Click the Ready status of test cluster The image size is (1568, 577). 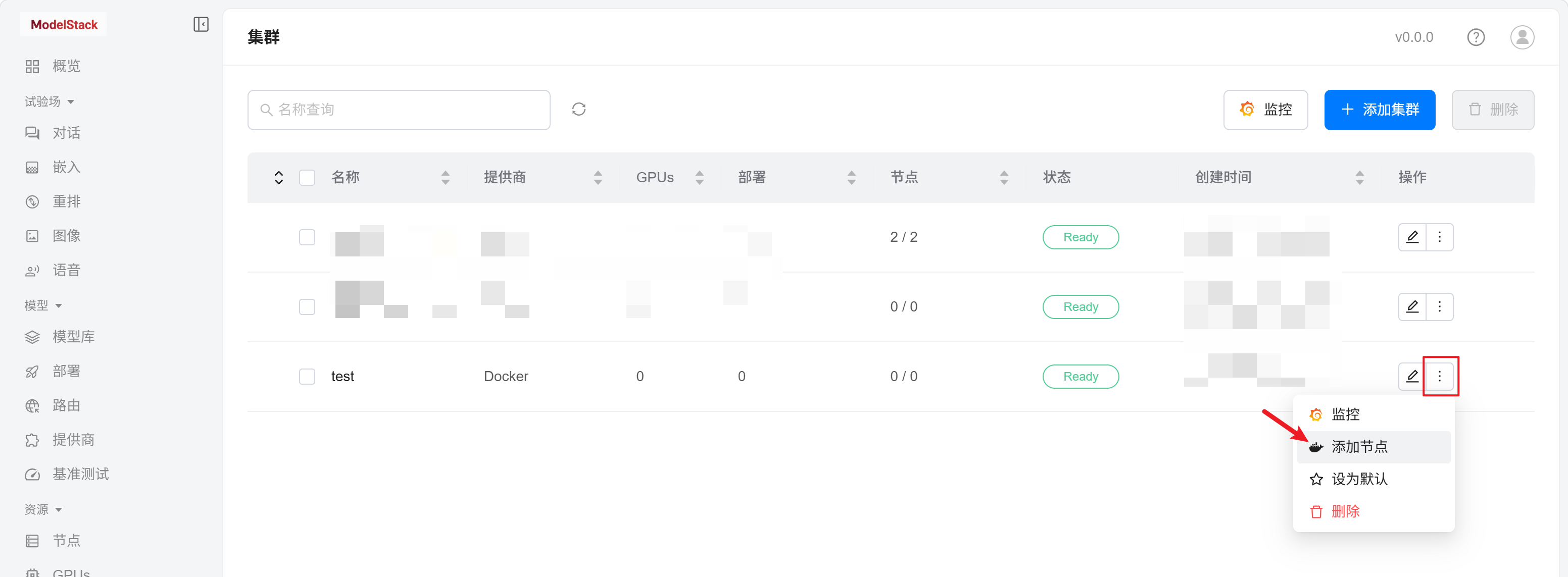[x=1081, y=377]
